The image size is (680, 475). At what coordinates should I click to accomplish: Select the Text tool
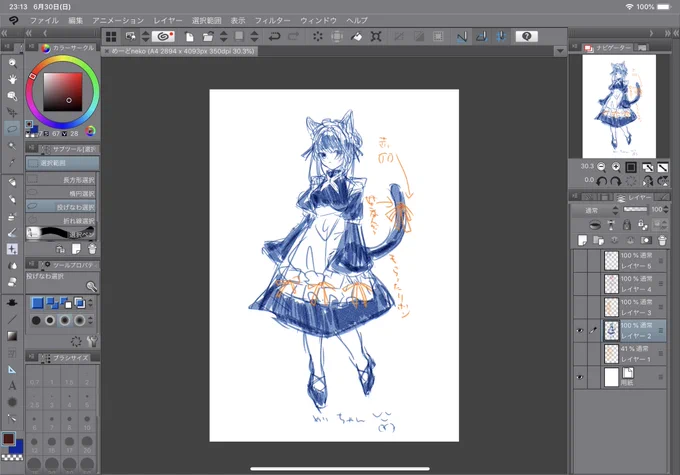pos(13,385)
